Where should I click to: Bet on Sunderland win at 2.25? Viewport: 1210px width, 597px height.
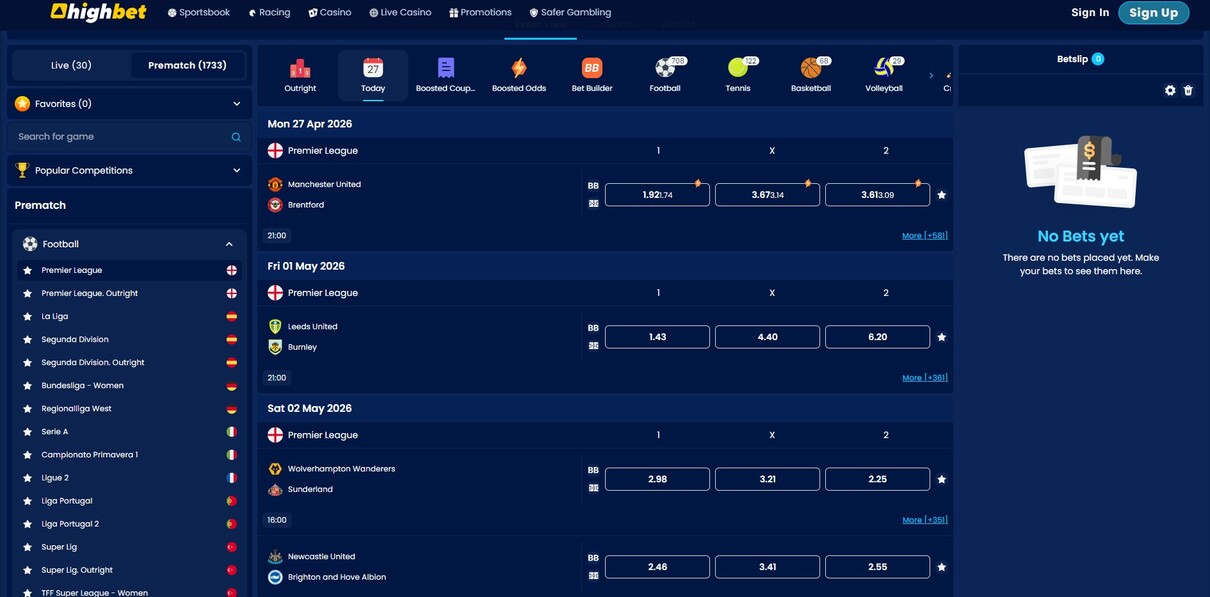[877, 479]
